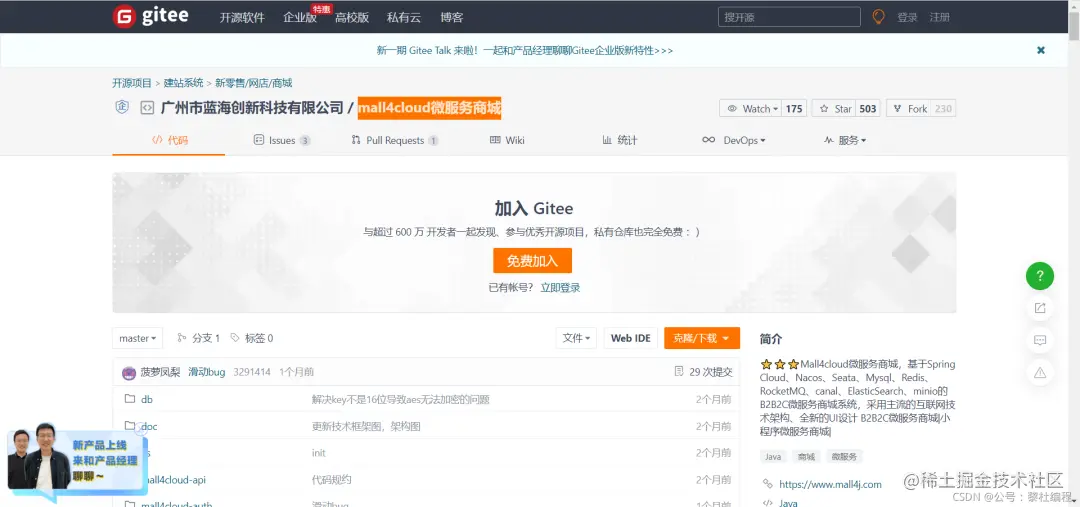Switch to the 代码 tab

(169, 140)
